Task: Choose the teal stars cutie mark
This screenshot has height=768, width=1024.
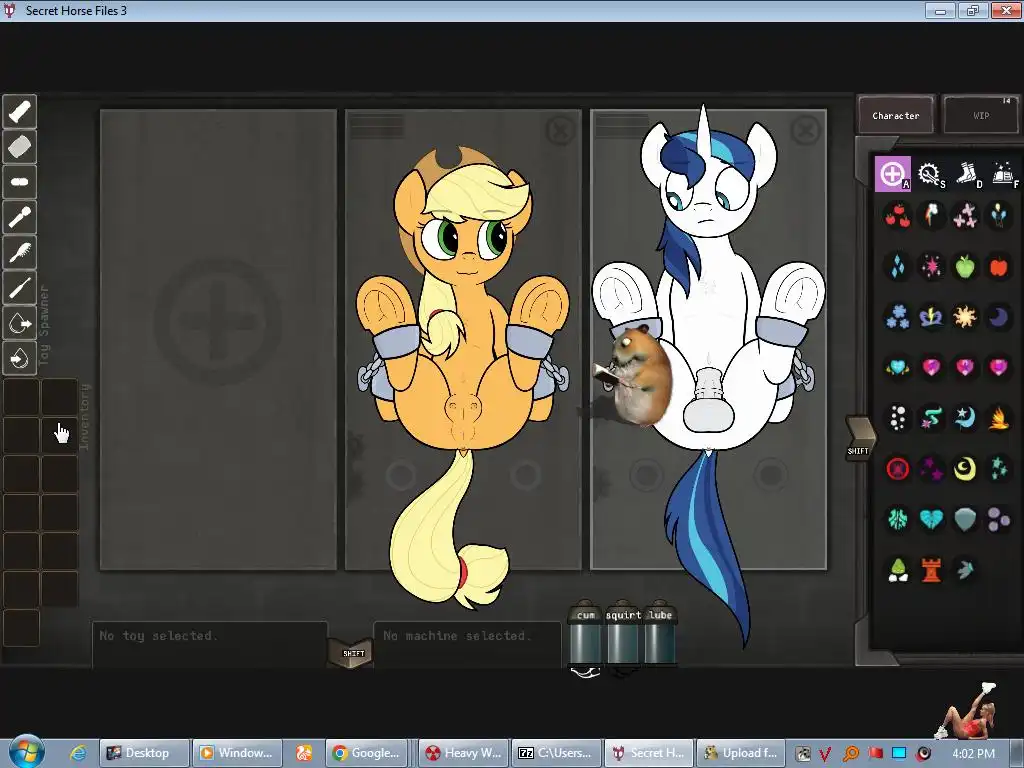Action: click(999, 468)
